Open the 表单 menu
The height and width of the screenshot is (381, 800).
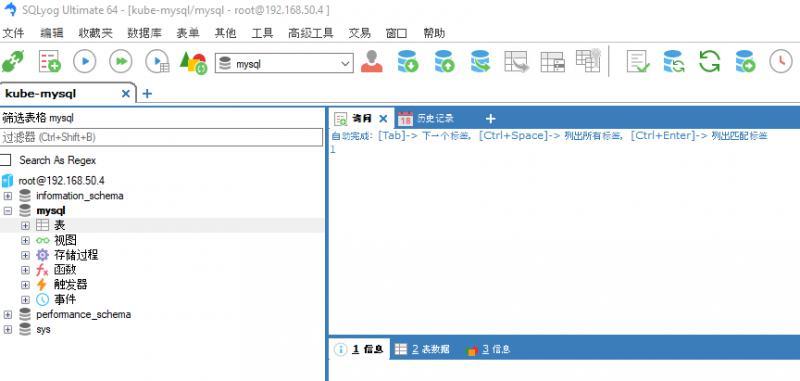click(x=188, y=33)
